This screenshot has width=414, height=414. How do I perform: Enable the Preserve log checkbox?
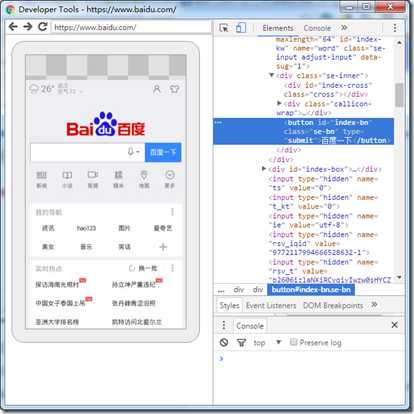(x=293, y=342)
